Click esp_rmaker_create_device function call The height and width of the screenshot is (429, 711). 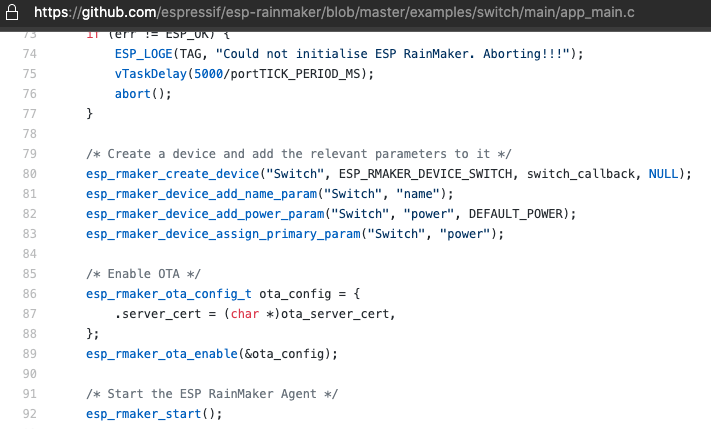(x=172, y=174)
